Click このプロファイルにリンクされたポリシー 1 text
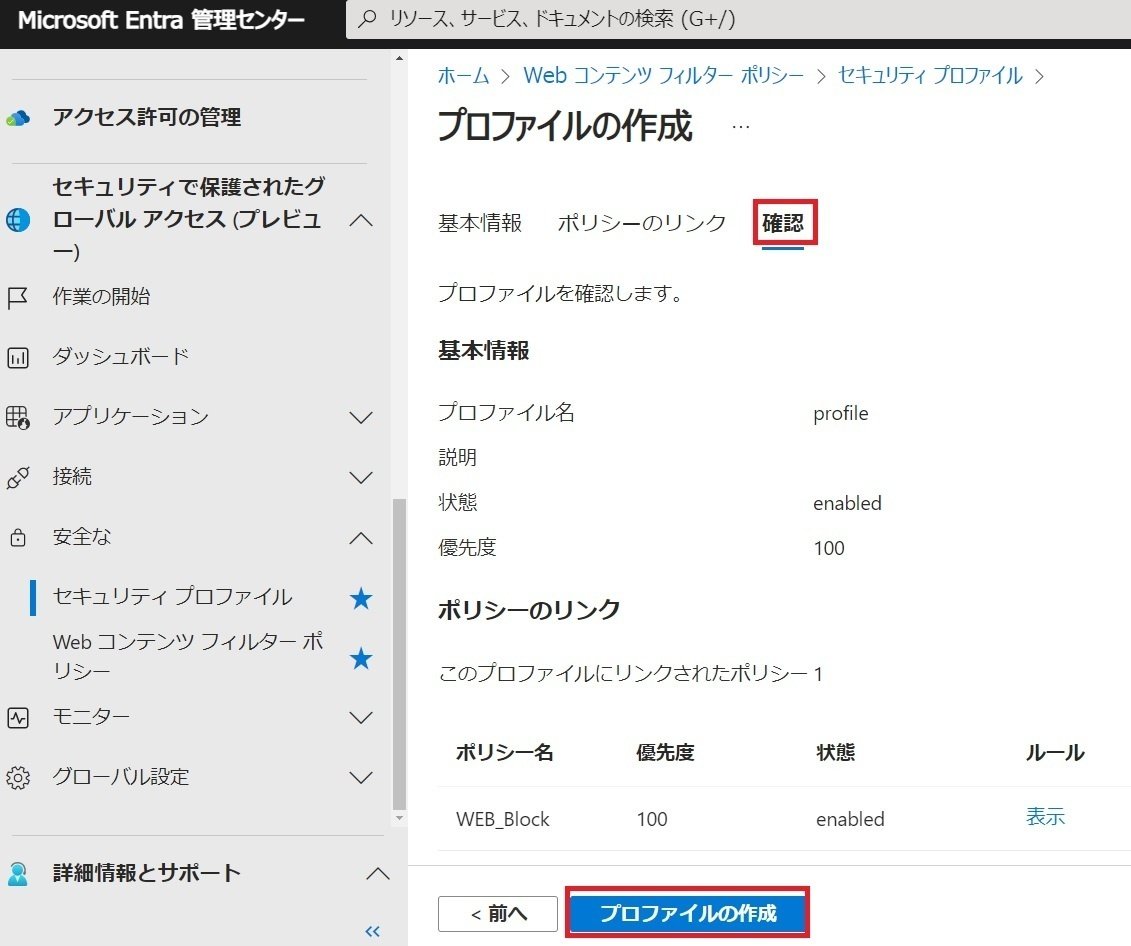Viewport: 1131px width, 946px height. [630, 673]
